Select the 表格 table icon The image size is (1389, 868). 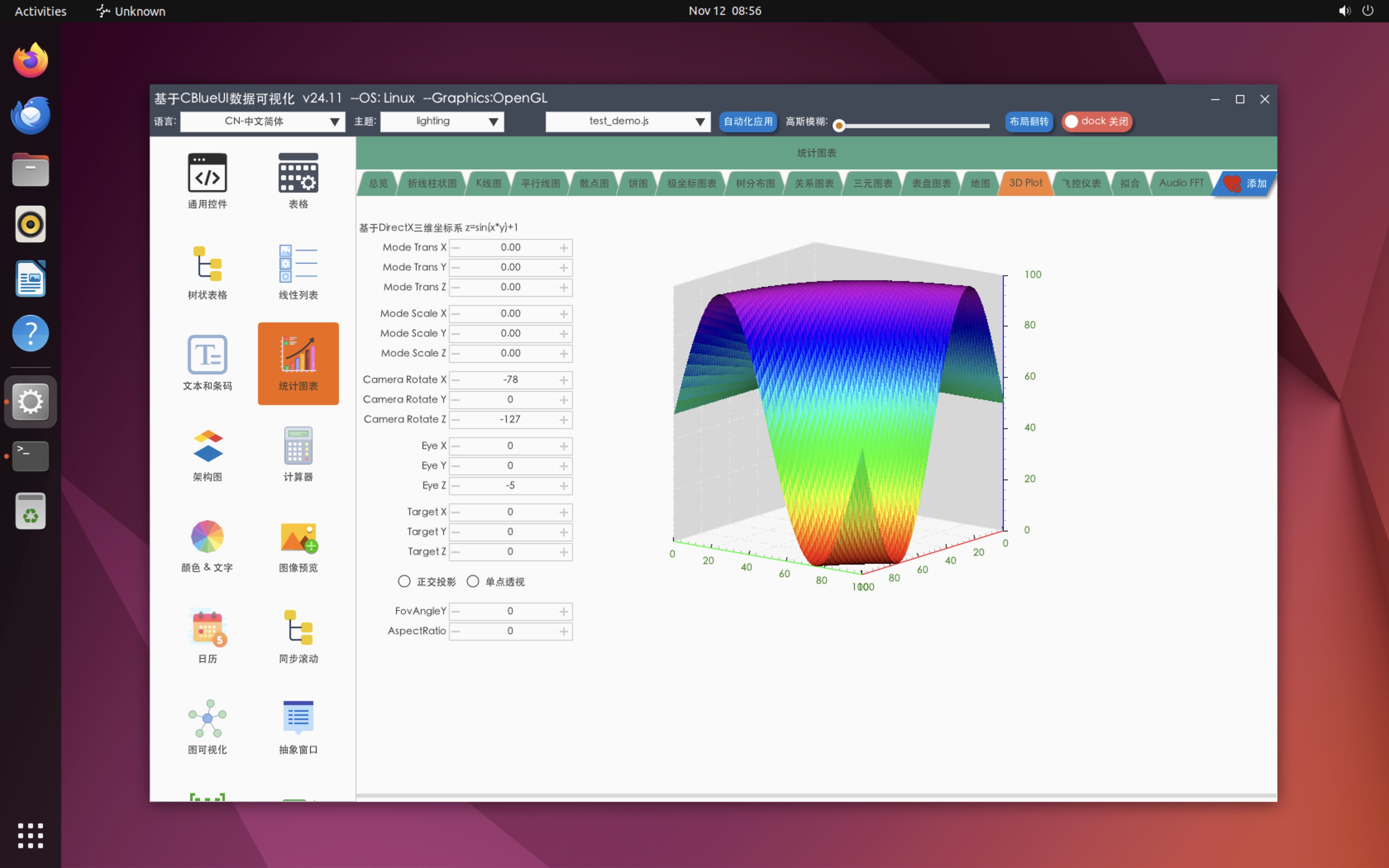point(298,173)
